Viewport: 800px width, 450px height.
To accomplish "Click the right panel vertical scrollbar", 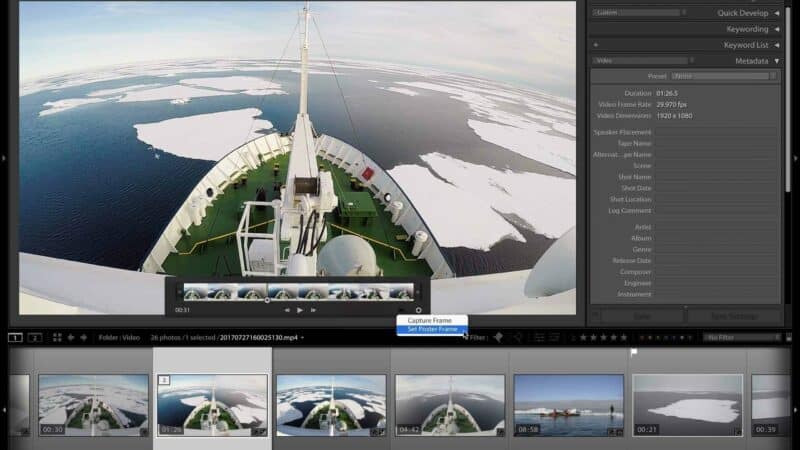I will pos(788,99).
